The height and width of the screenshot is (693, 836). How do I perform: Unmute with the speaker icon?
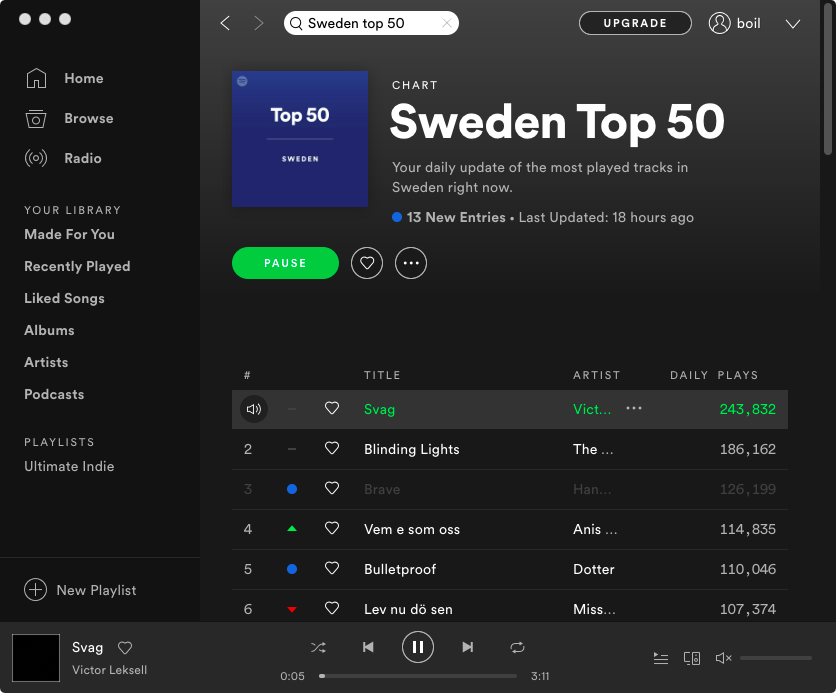[723, 658]
